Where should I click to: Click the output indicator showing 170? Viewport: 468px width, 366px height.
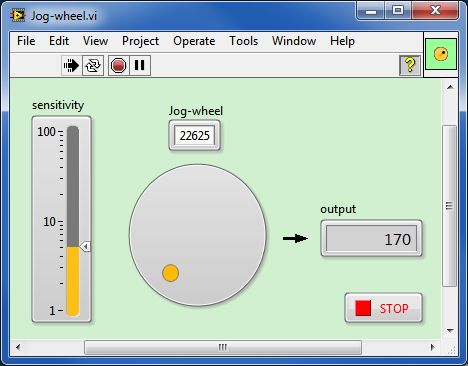click(x=372, y=239)
